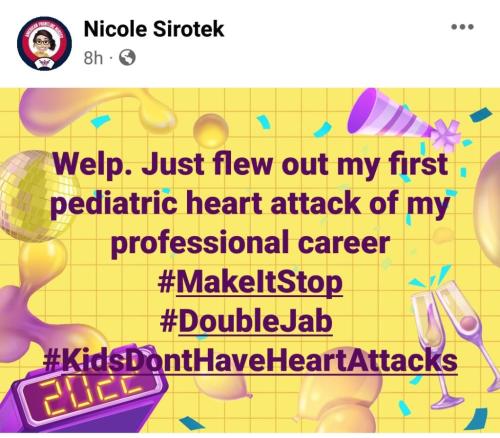This screenshot has width=500, height=438.
Task: Follow the #DoubleJab hashtag link
Action: coord(246,321)
